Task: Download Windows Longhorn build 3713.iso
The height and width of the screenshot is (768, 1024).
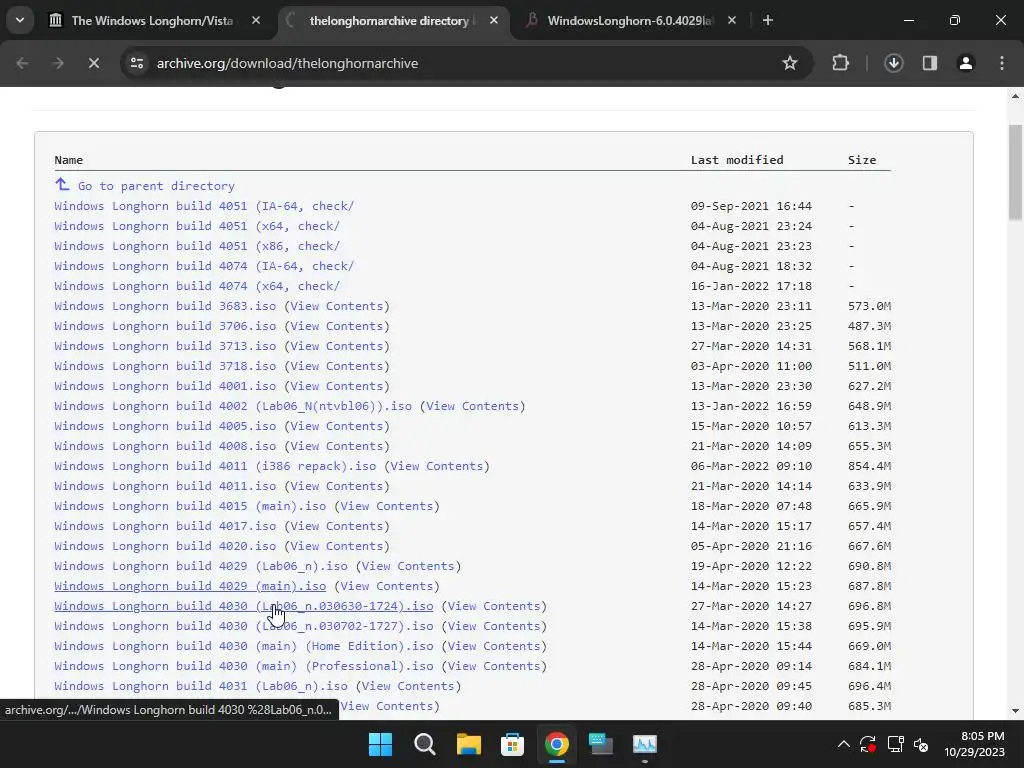Action: click(x=165, y=346)
